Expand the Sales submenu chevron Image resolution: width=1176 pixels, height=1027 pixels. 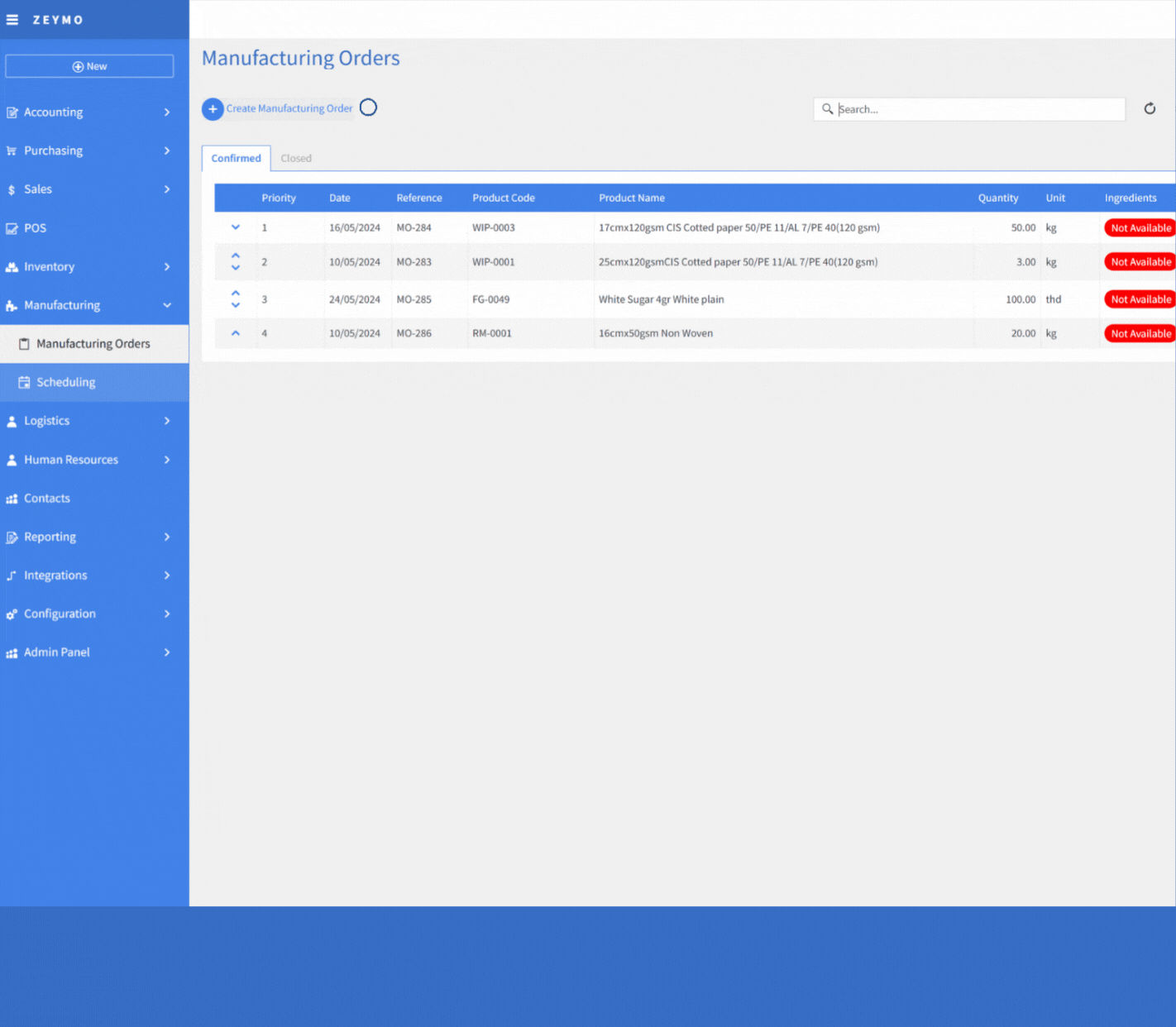pyautogui.click(x=167, y=189)
